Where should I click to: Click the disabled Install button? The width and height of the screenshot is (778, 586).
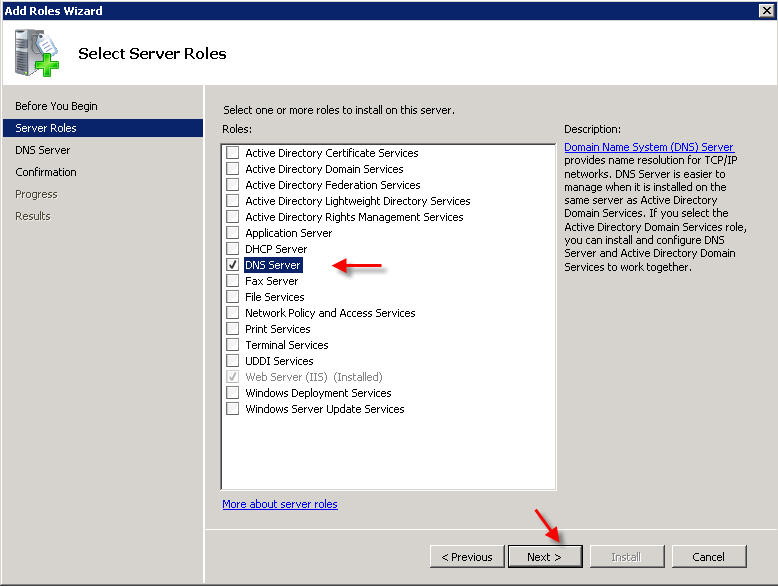pyautogui.click(x=627, y=557)
